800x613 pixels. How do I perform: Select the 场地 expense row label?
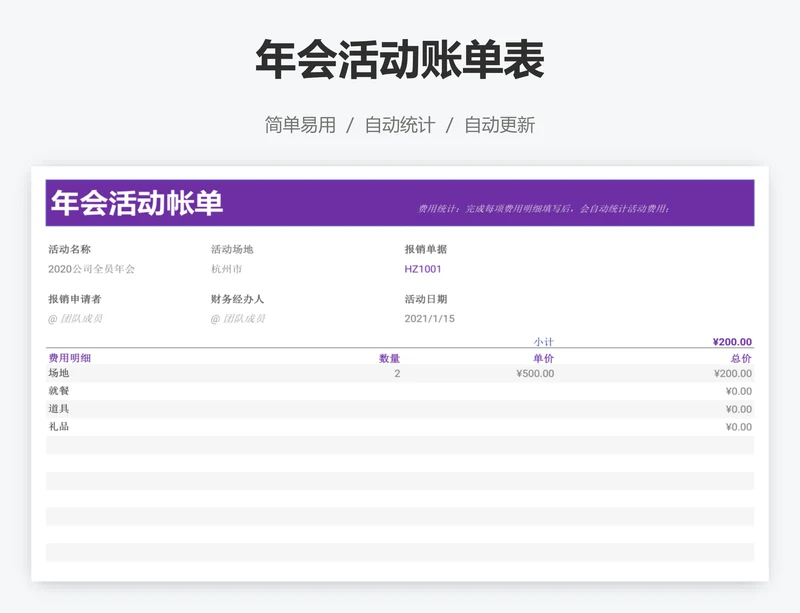(59, 373)
